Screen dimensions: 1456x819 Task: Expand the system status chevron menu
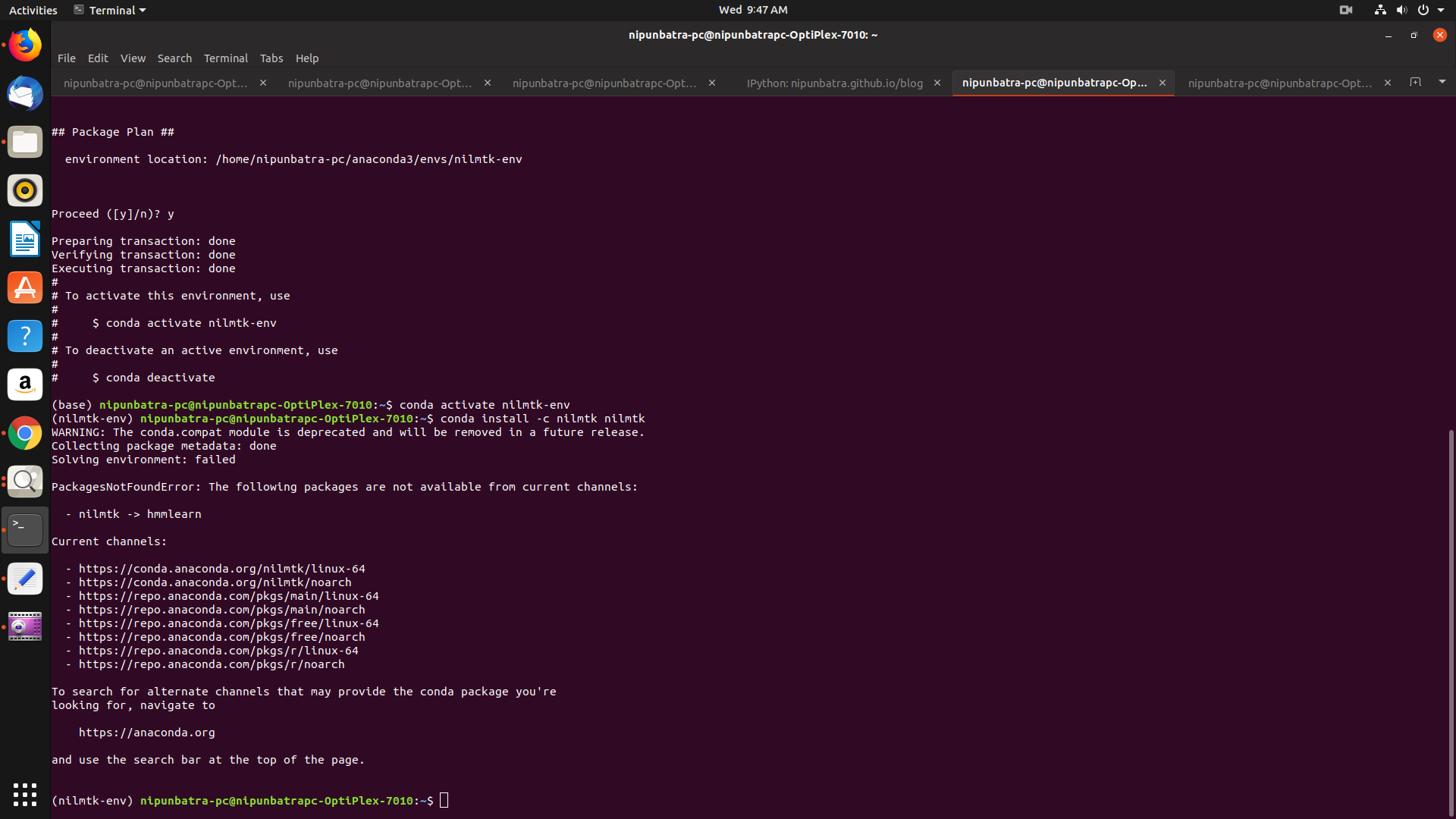(x=1442, y=10)
